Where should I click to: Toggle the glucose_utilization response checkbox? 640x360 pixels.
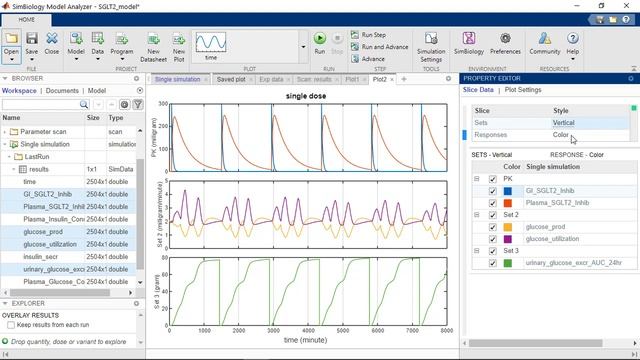[493, 239]
